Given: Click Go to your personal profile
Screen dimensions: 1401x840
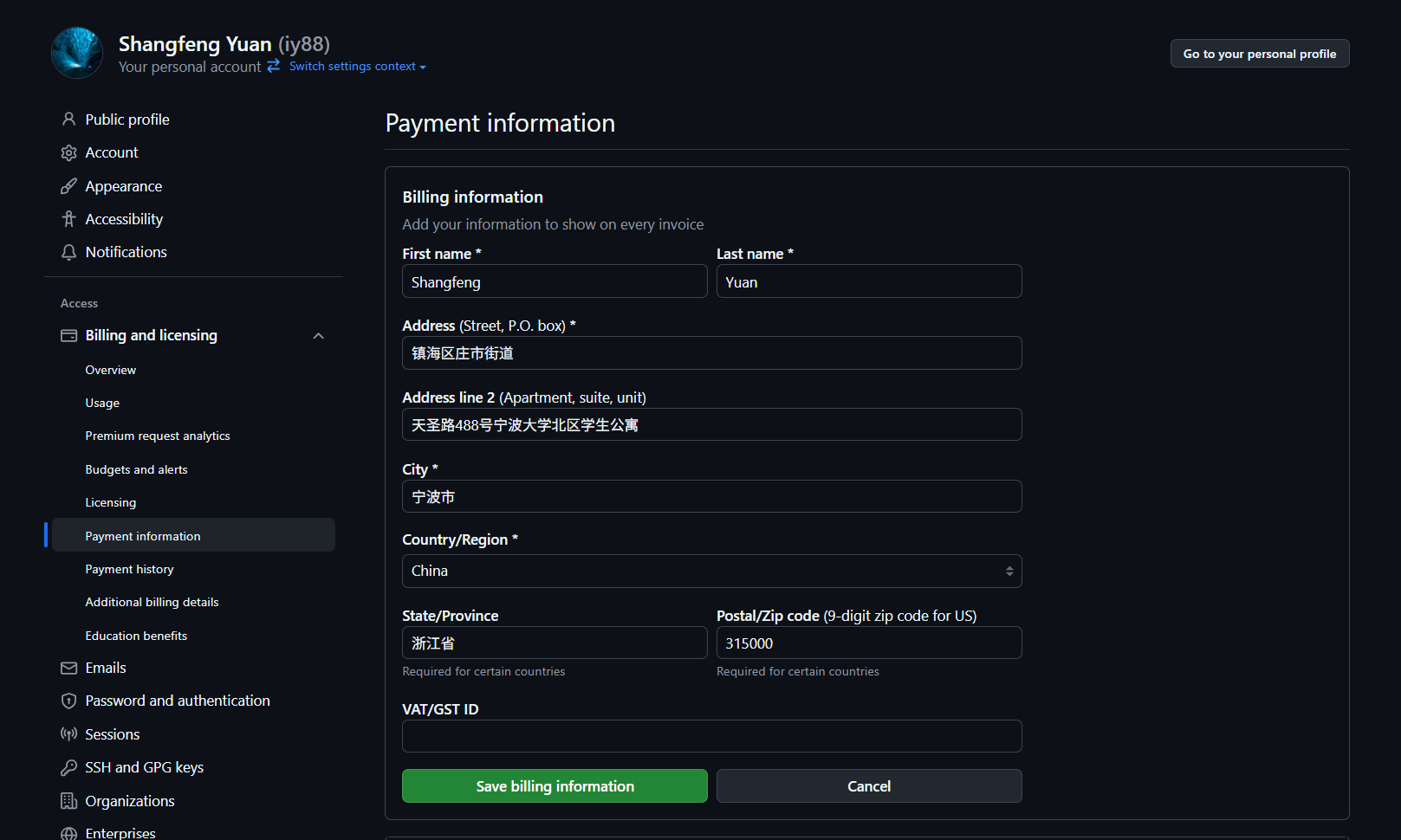Looking at the screenshot, I should coord(1259,53).
